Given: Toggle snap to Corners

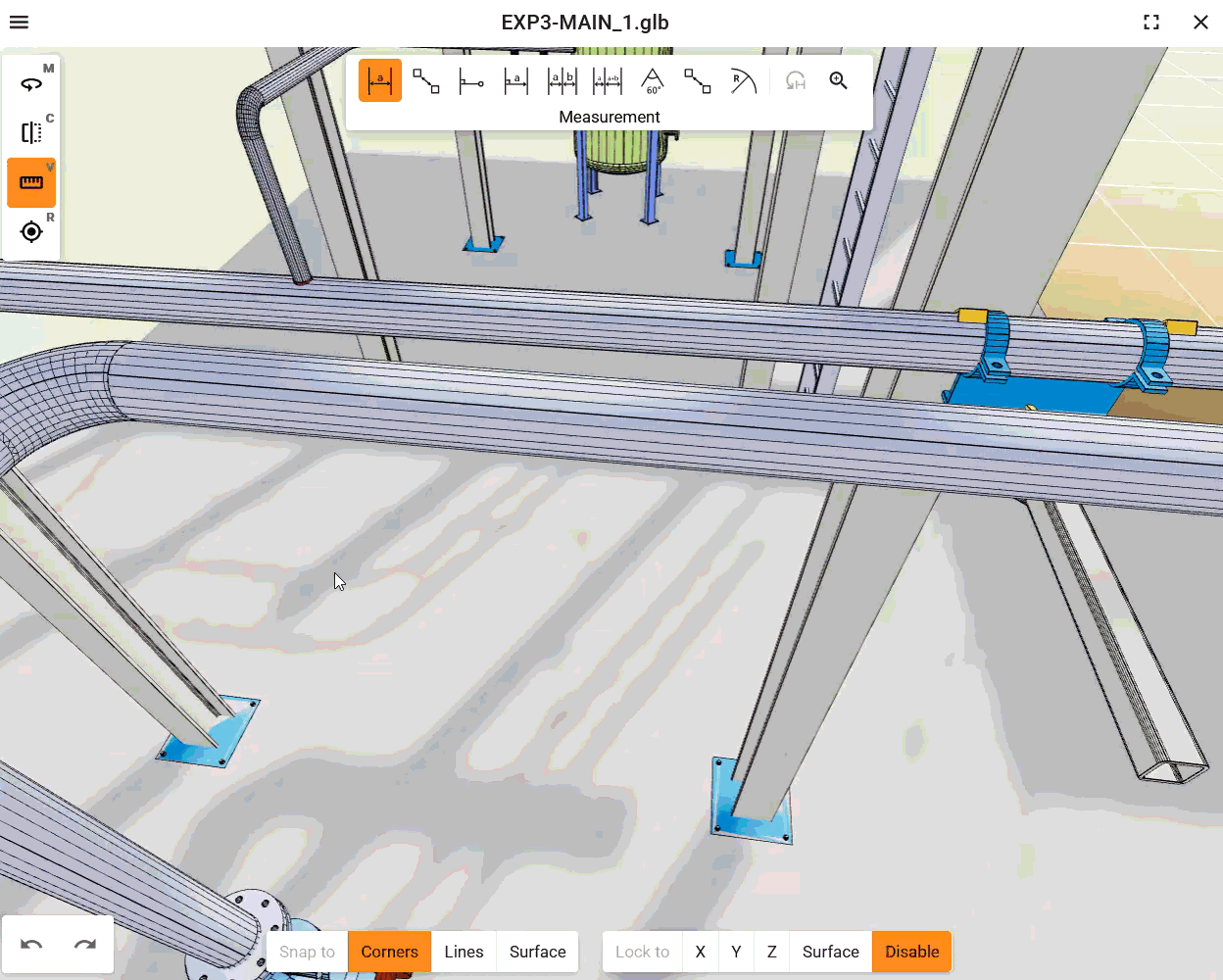Looking at the screenshot, I should 389,952.
